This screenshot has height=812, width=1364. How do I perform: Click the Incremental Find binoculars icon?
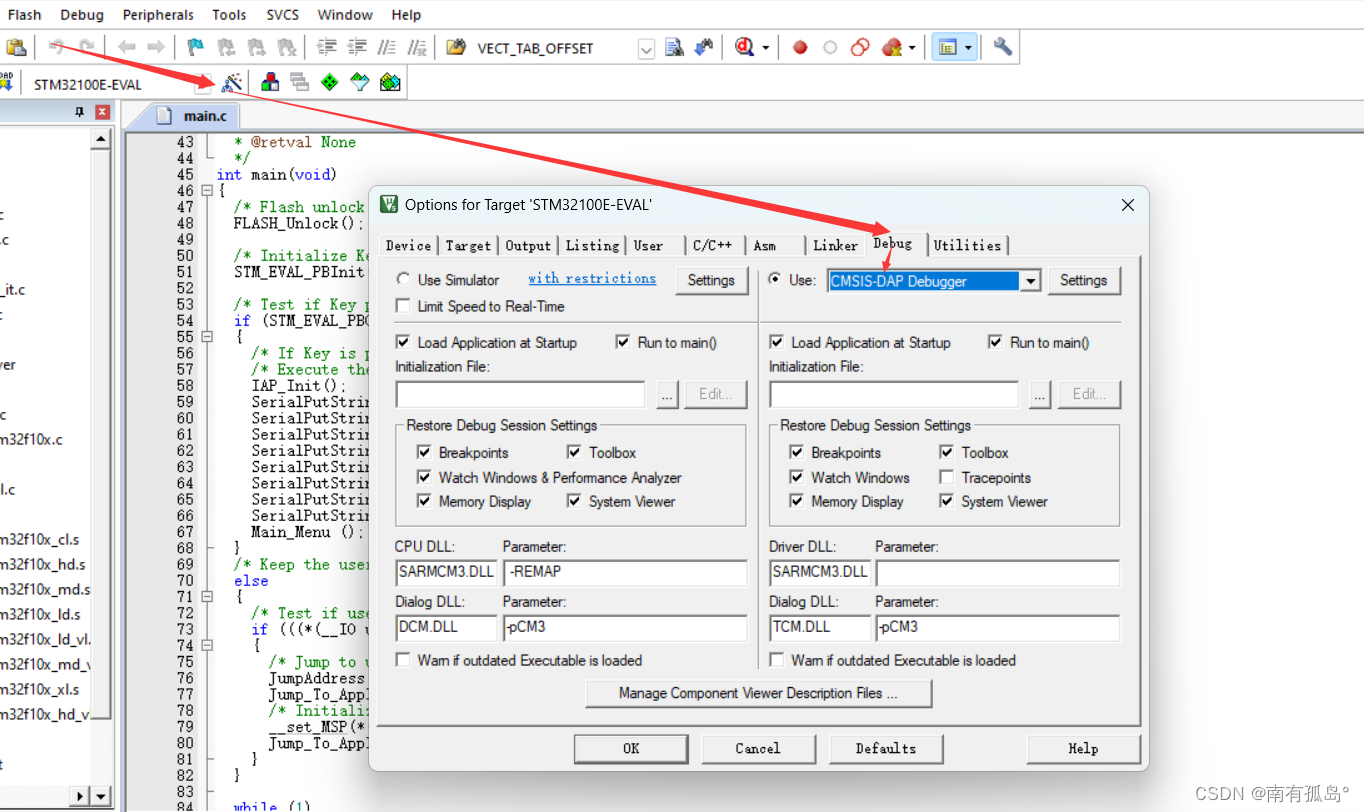point(705,47)
